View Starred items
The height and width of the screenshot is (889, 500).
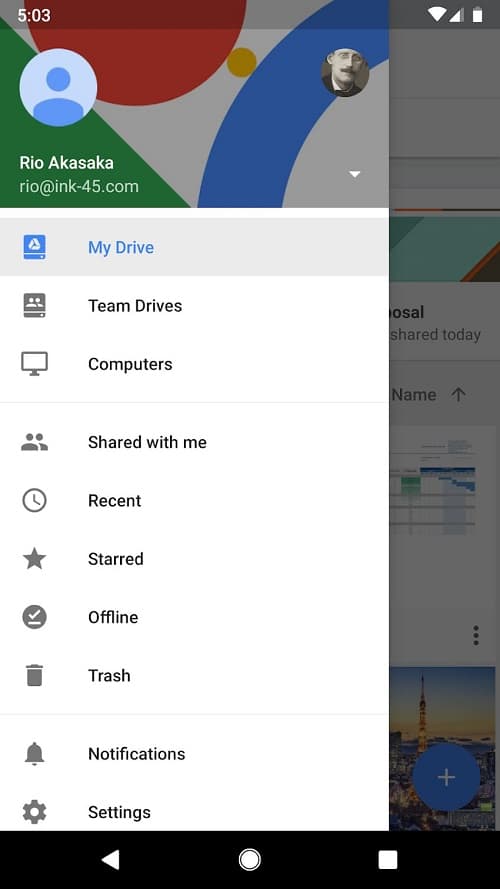click(194, 559)
